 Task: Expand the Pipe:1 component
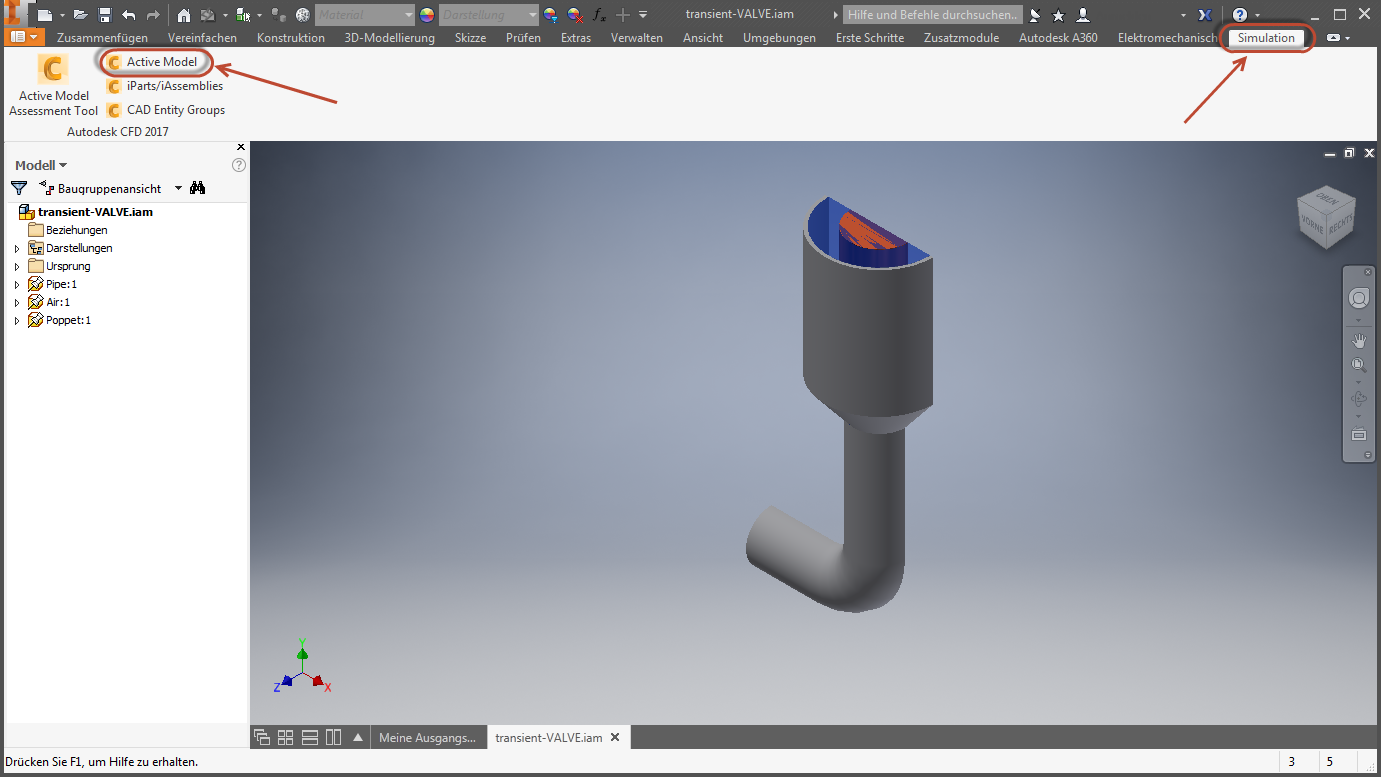pos(17,284)
